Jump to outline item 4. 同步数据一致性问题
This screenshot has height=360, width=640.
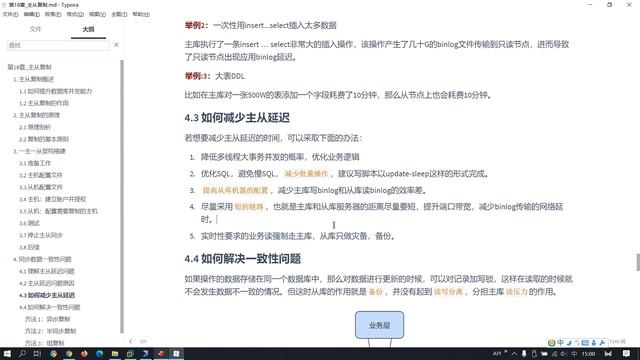click(42, 259)
